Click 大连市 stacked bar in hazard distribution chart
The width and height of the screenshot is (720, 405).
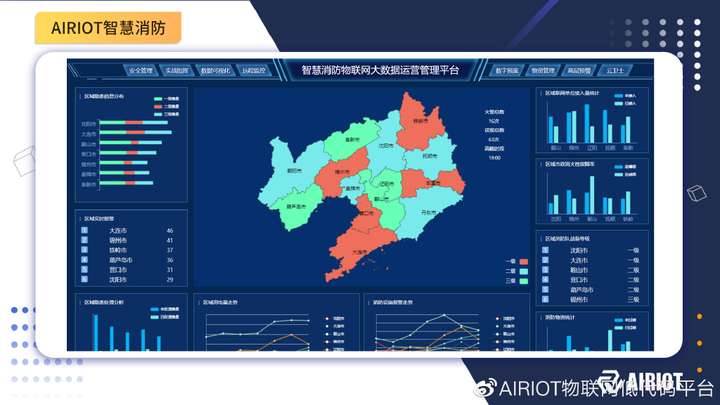(136, 132)
